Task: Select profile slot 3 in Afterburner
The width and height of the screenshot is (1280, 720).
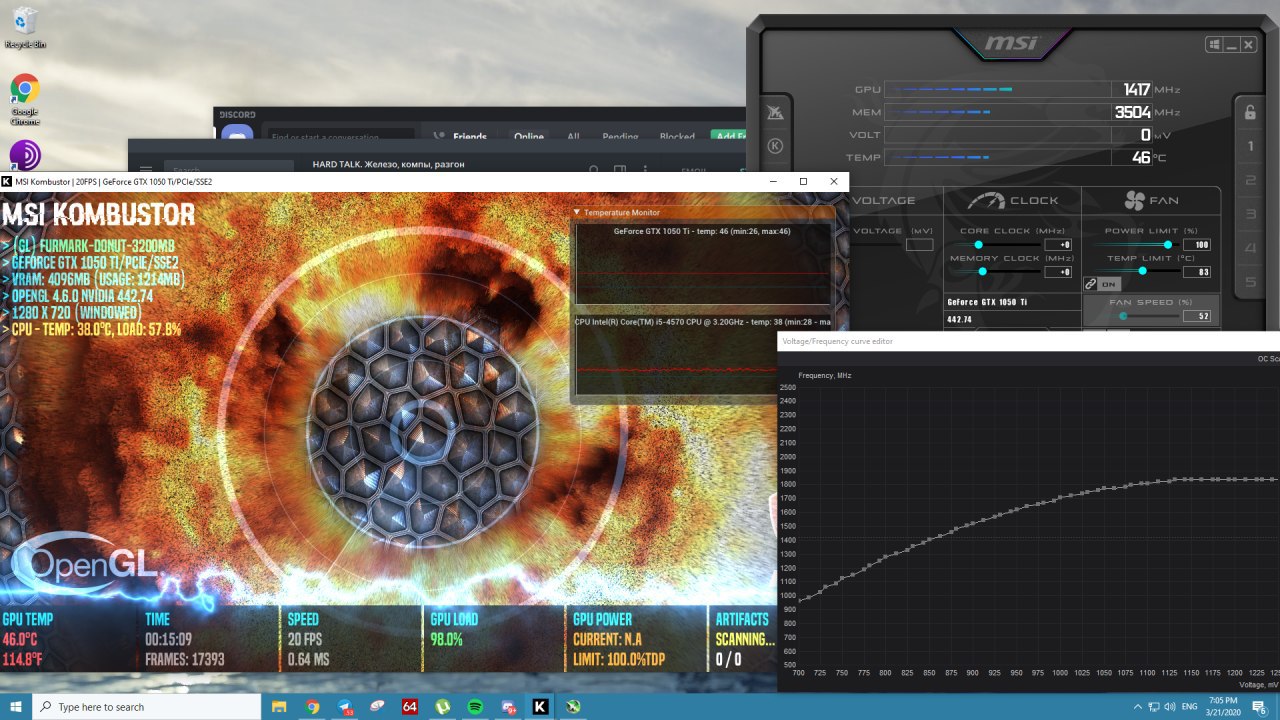Action: pyautogui.click(x=1249, y=214)
